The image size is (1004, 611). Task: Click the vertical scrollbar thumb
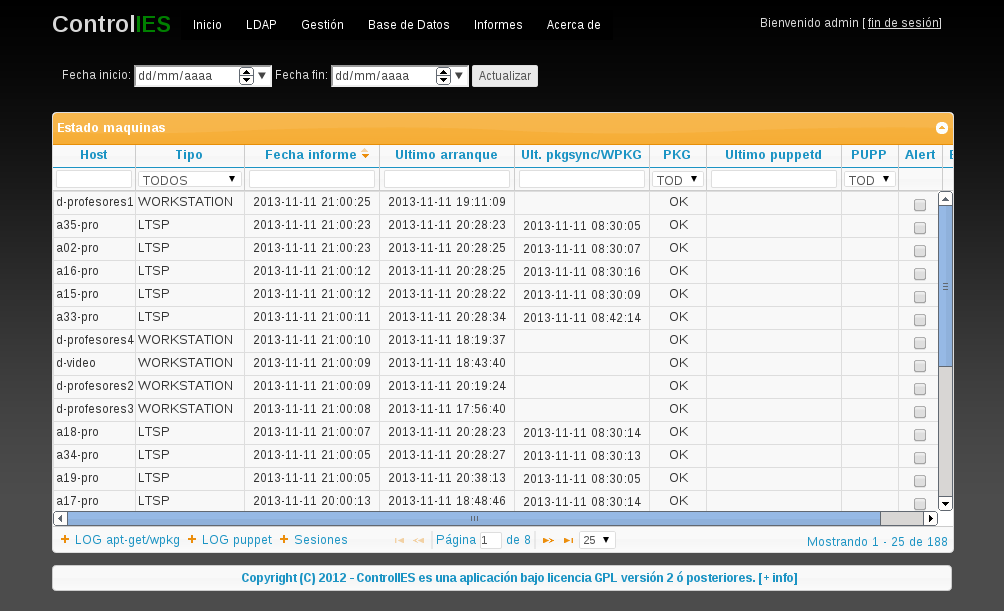click(945, 286)
